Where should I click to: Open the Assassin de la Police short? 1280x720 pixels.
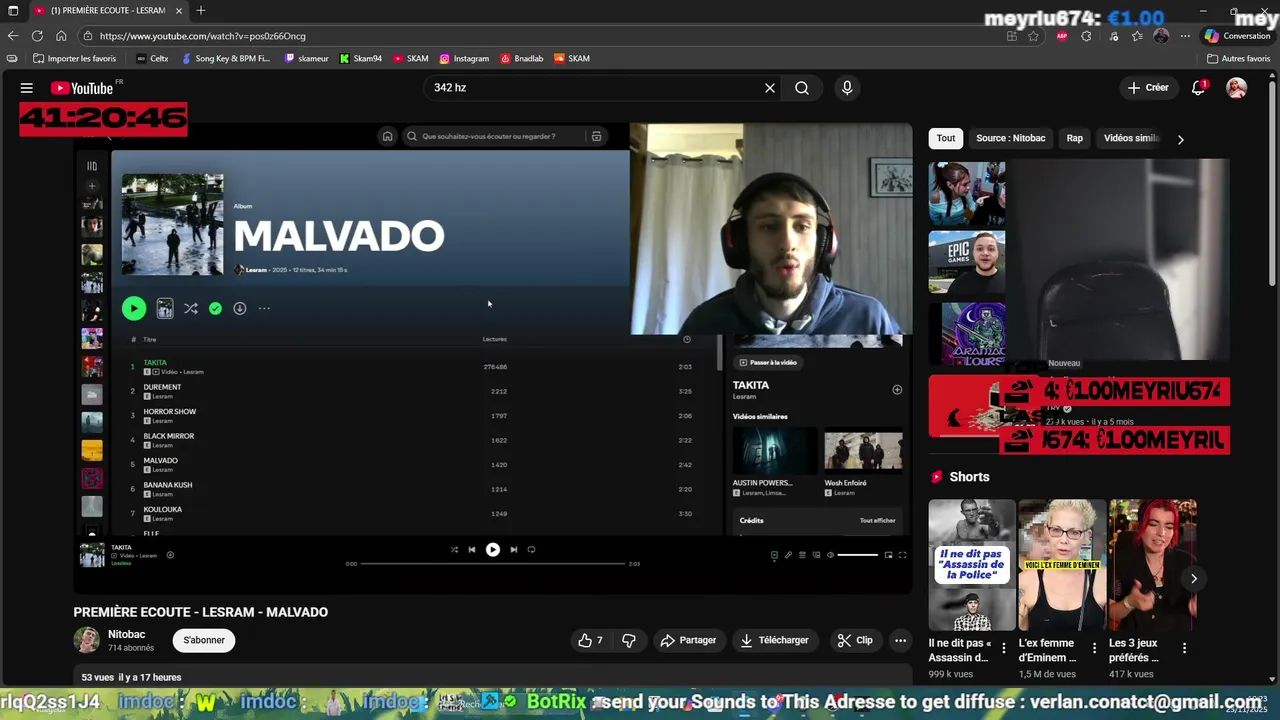pos(971,564)
